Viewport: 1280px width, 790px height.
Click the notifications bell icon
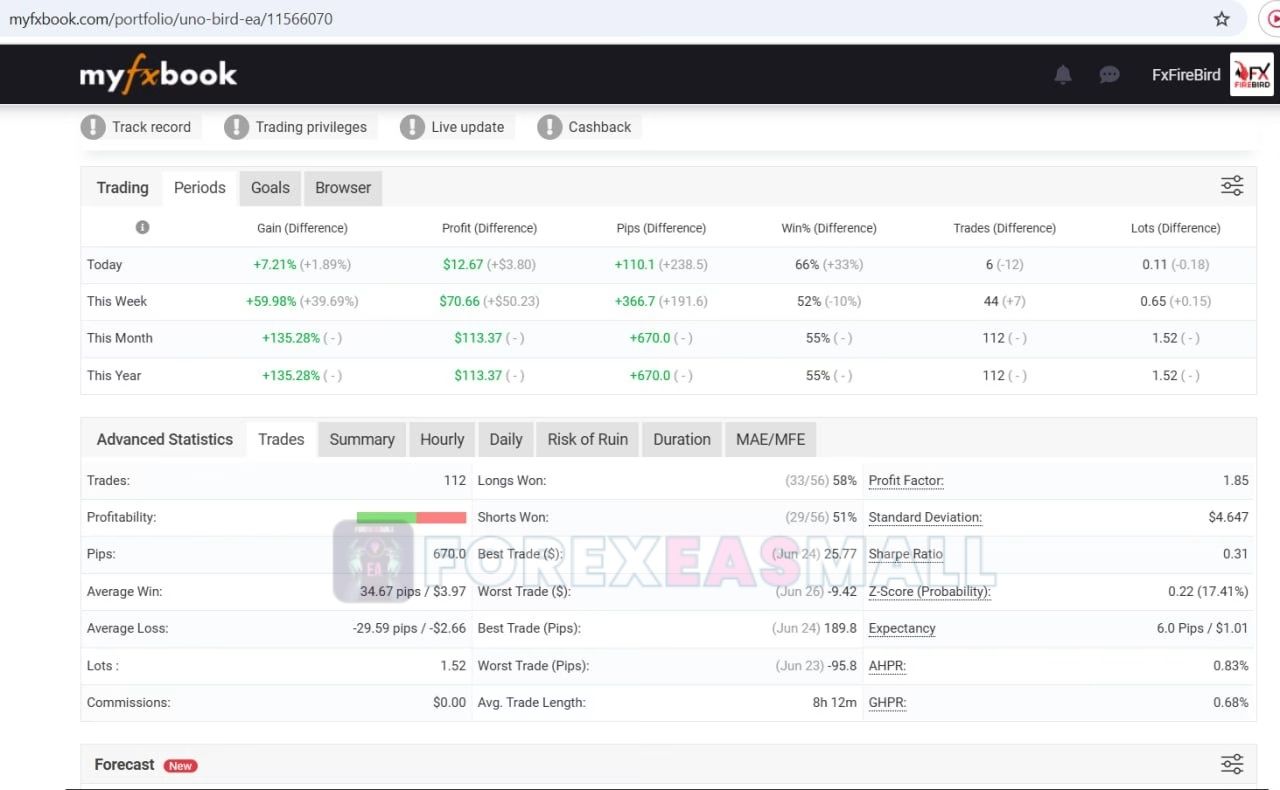click(x=1063, y=75)
